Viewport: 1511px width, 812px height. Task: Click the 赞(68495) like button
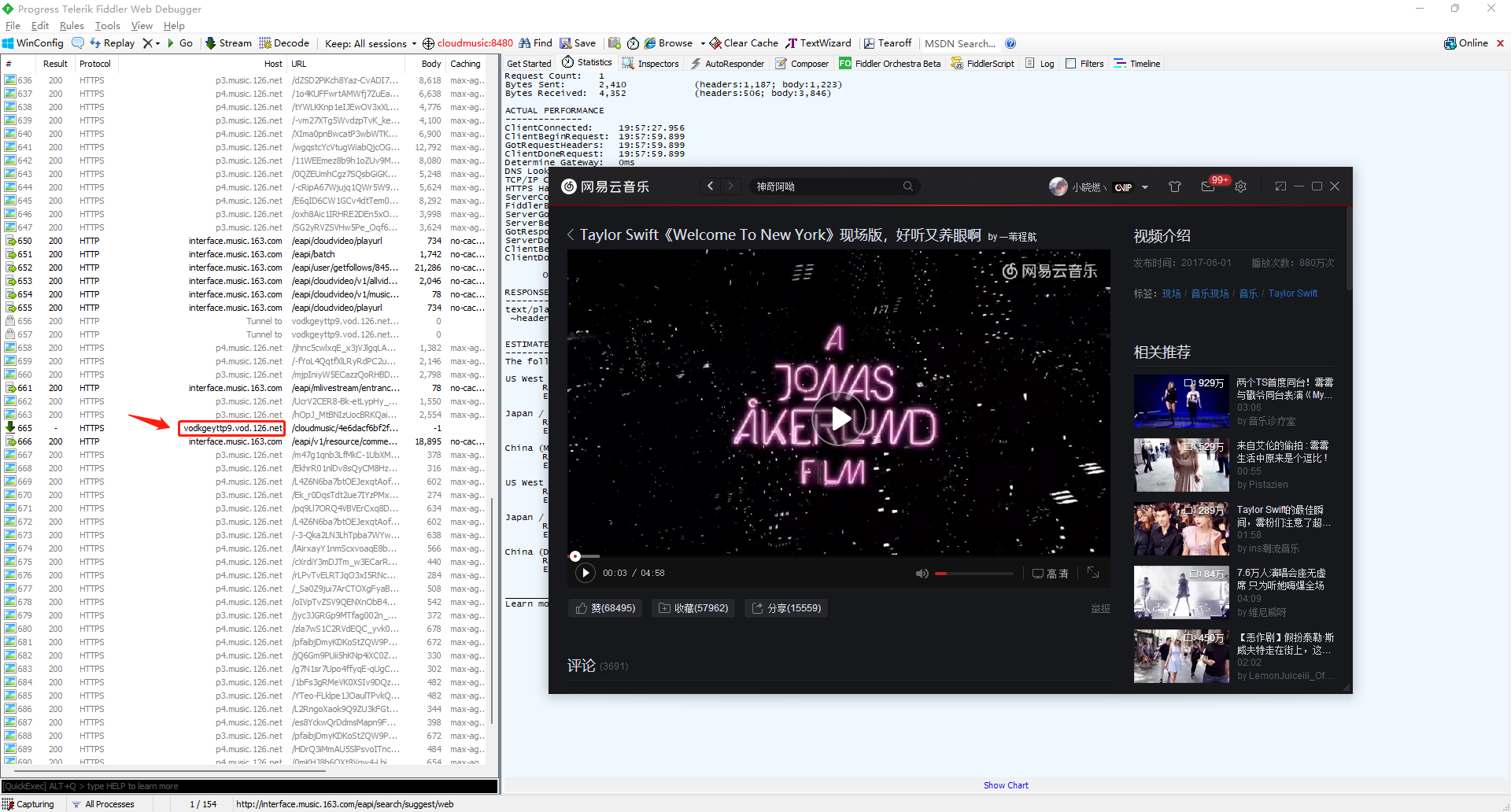[x=604, y=608]
